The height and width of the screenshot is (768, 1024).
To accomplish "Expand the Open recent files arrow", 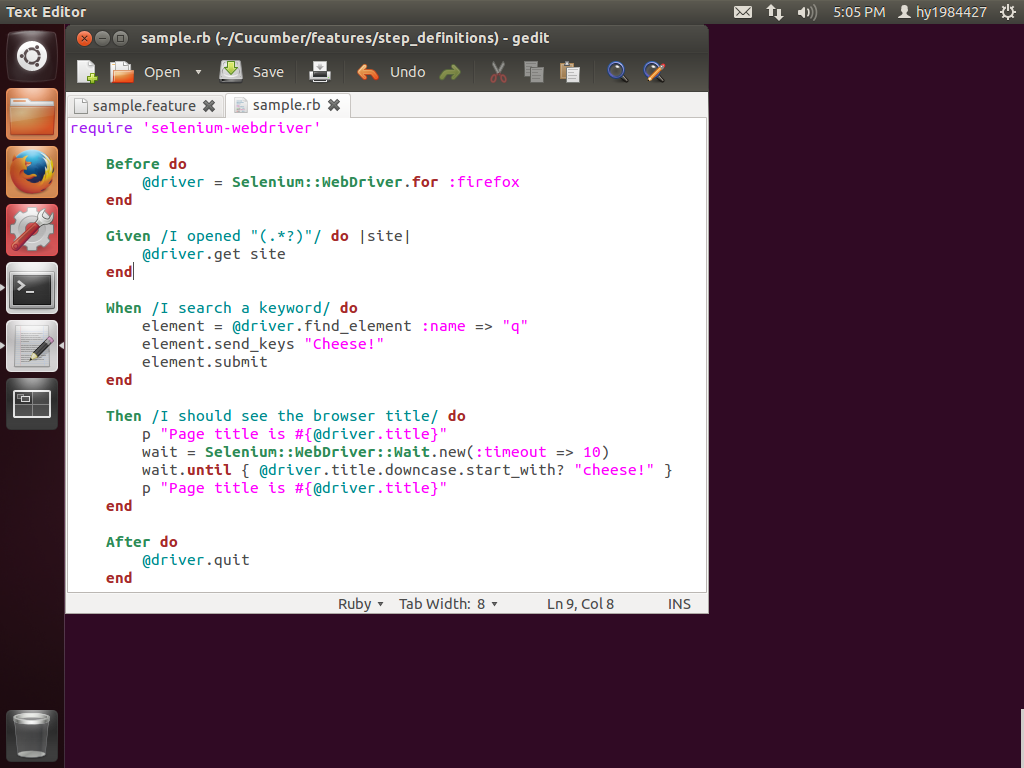I will (198, 72).
